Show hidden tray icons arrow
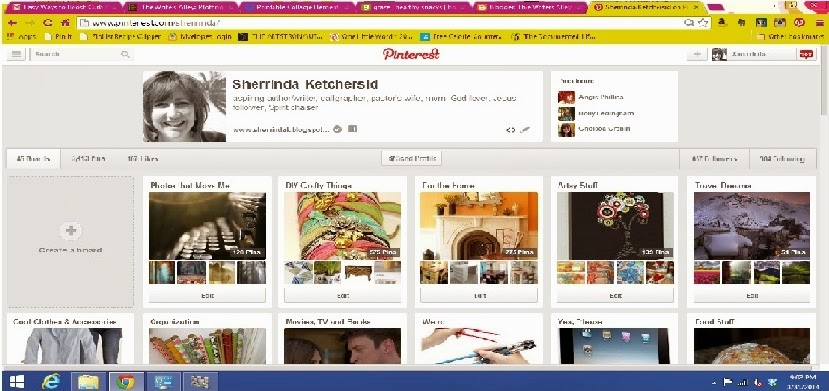 [x=714, y=382]
